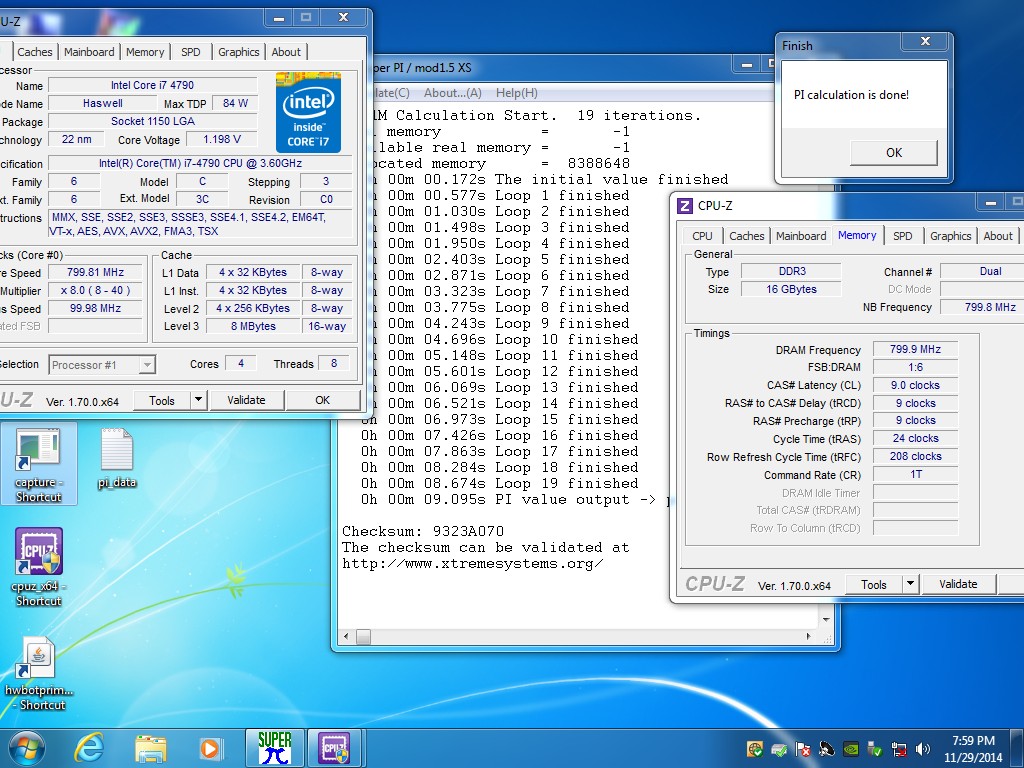1024x768 pixels.
Task: Click Super PI scroll down arrow
Action: point(826,619)
